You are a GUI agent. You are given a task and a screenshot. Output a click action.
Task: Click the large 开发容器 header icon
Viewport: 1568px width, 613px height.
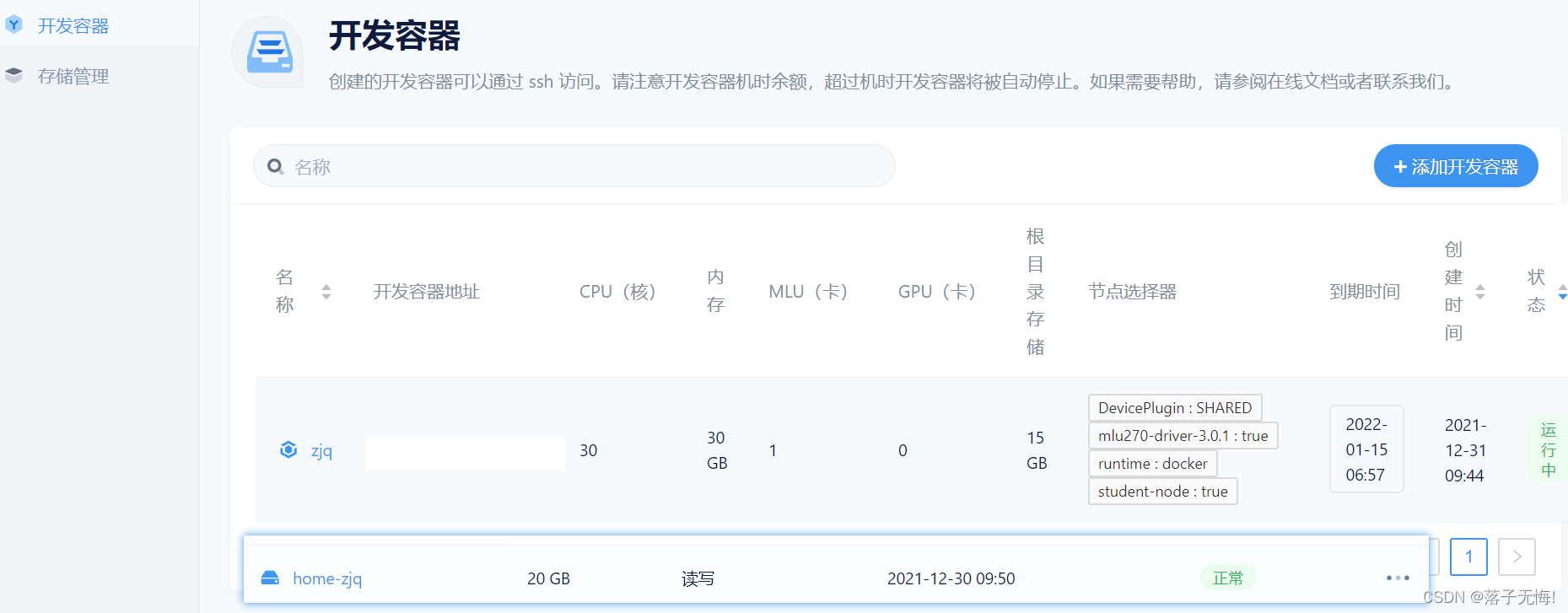[x=269, y=52]
